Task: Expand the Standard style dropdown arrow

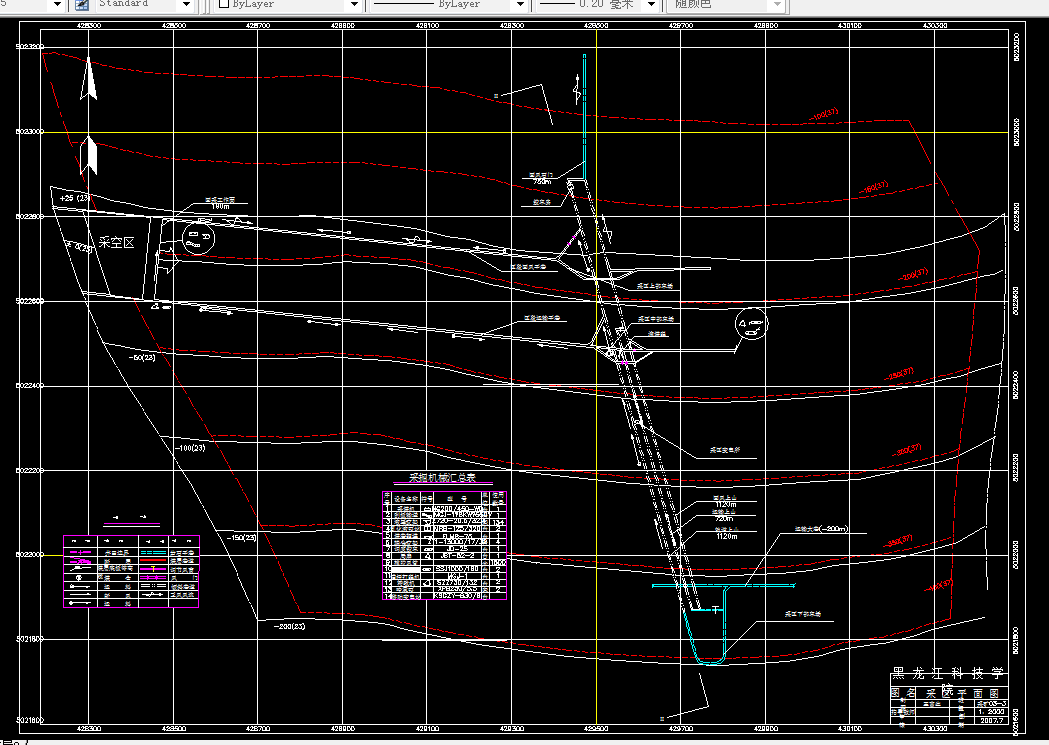Action: pos(187,5)
